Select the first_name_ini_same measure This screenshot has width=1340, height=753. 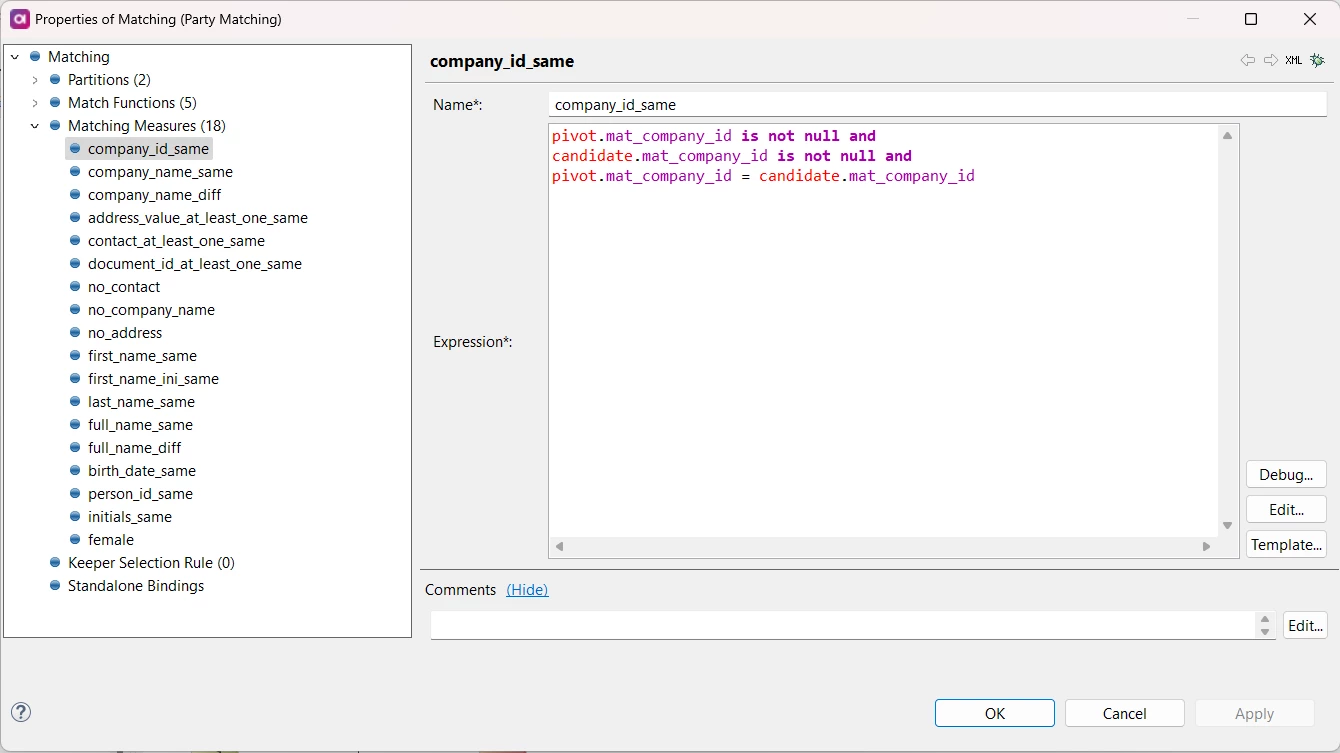(x=153, y=379)
